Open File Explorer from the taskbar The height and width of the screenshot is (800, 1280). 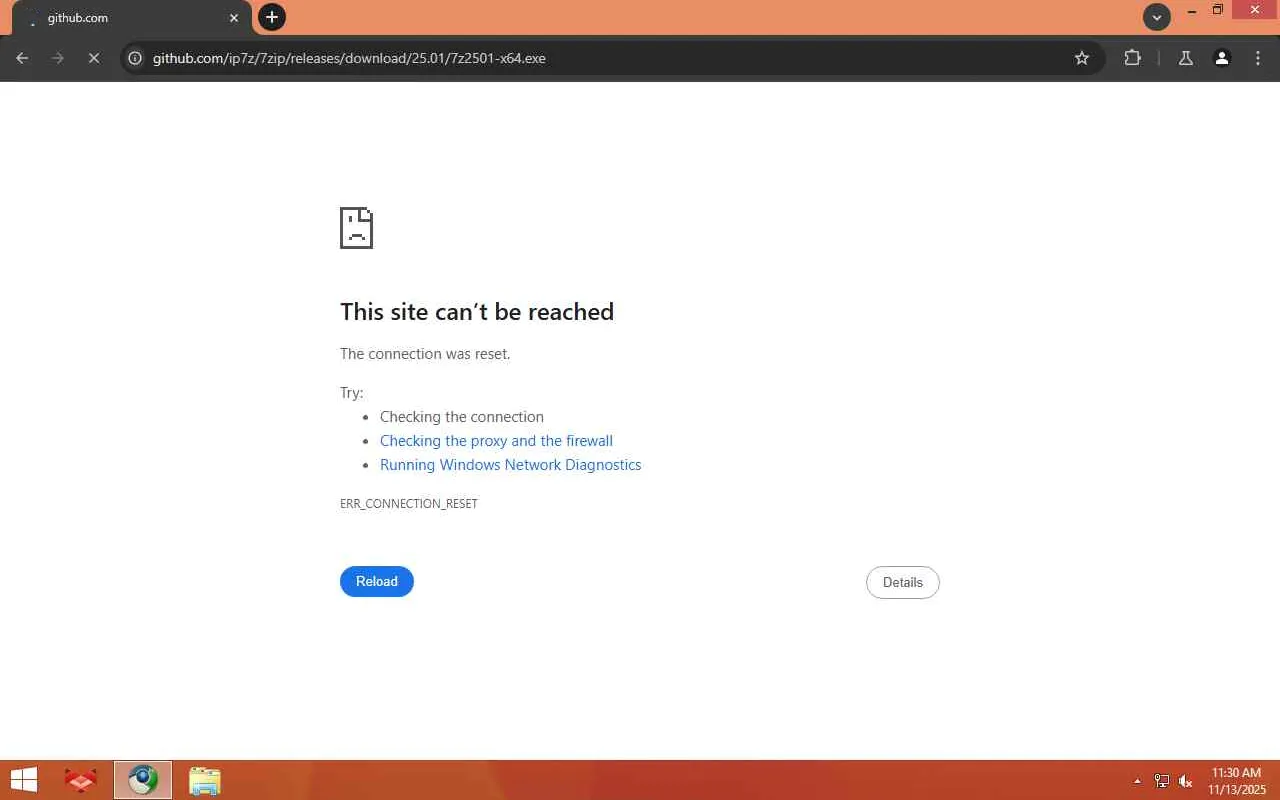click(x=205, y=780)
